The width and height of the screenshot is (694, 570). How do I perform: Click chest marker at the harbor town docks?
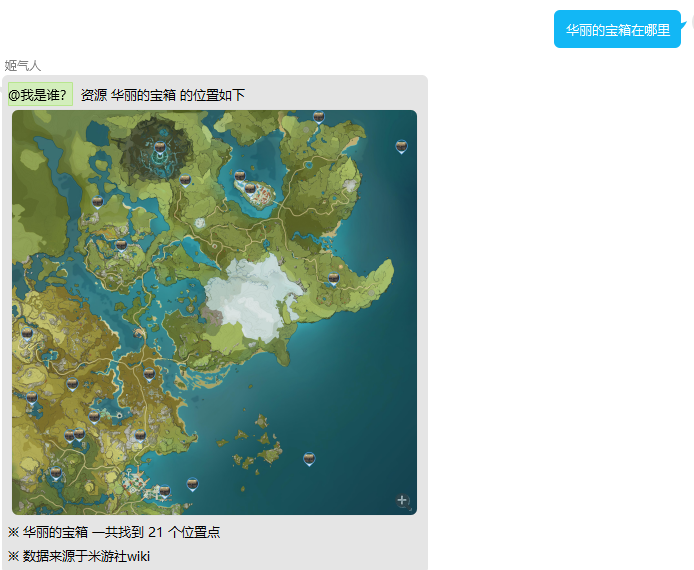[165, 491]
